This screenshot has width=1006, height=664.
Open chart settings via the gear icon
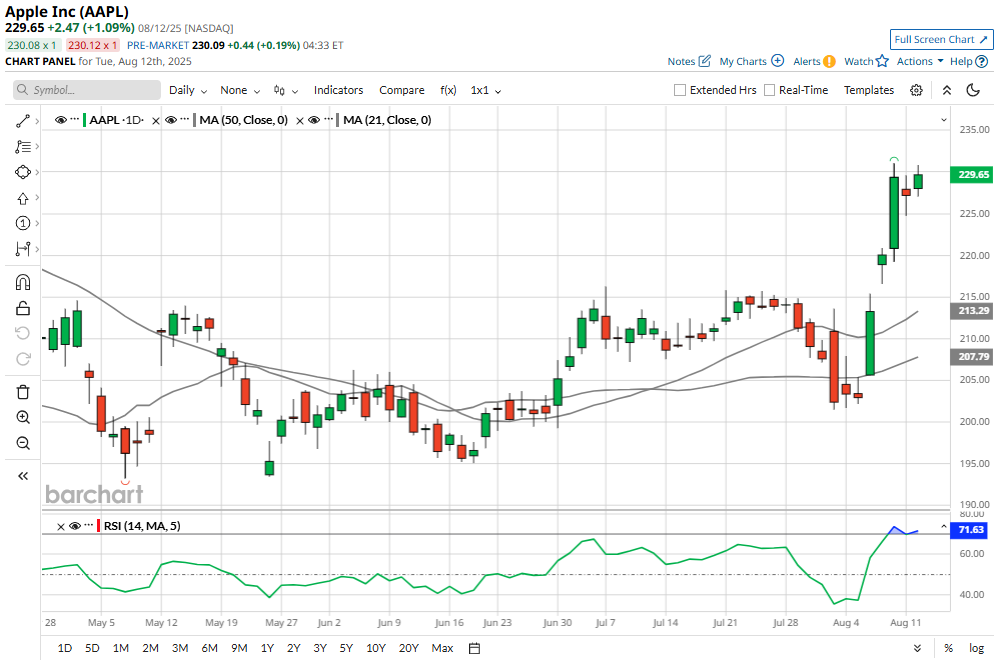tap(916, 90)
